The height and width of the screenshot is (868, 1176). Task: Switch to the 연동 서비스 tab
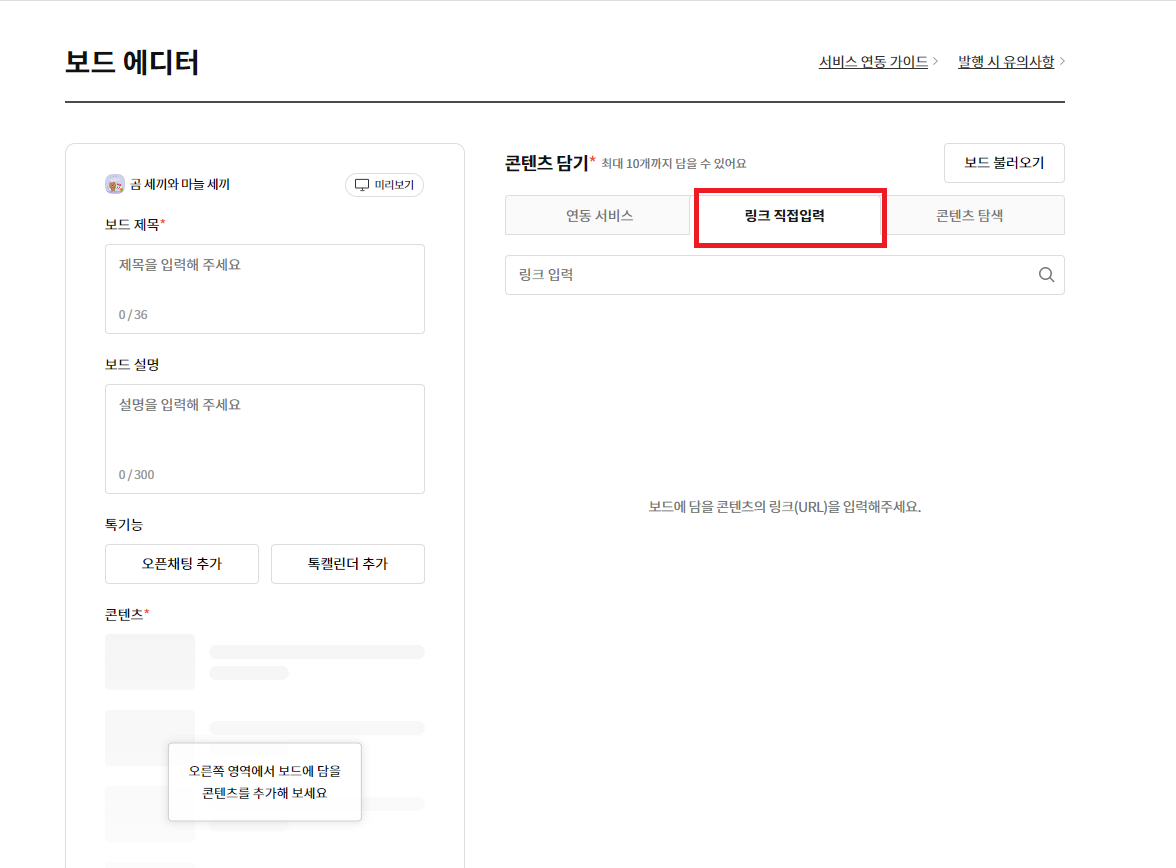[598, 215]
